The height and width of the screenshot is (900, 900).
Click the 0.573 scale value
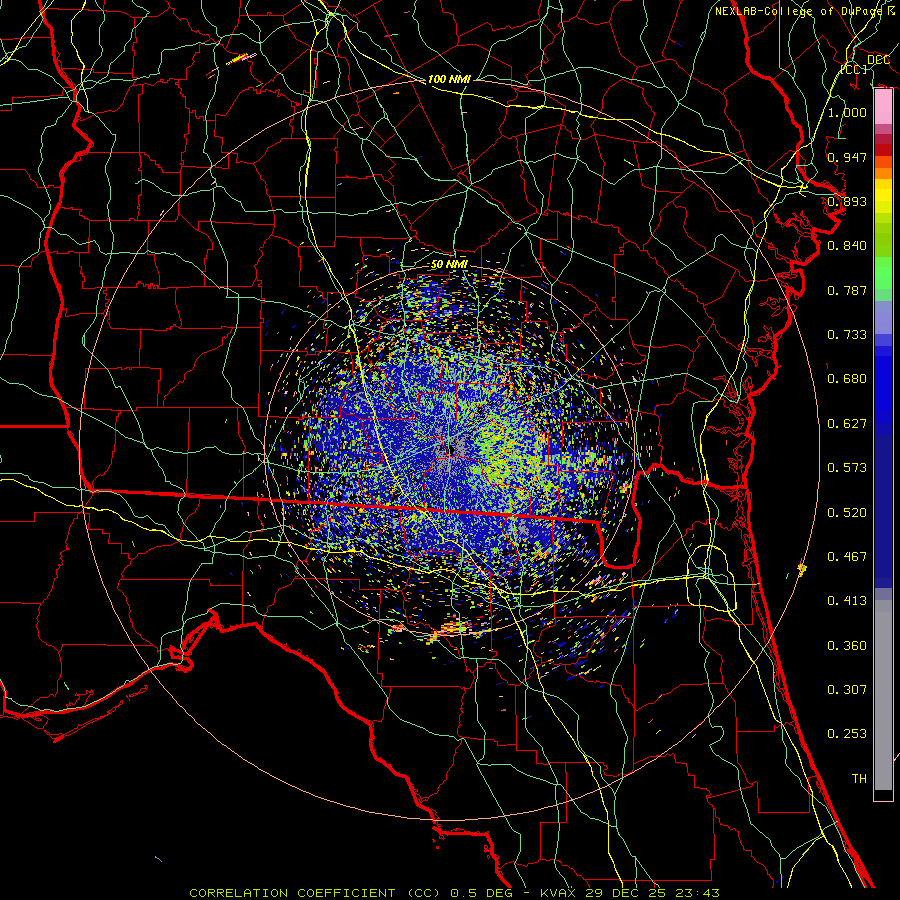(847, 468)
